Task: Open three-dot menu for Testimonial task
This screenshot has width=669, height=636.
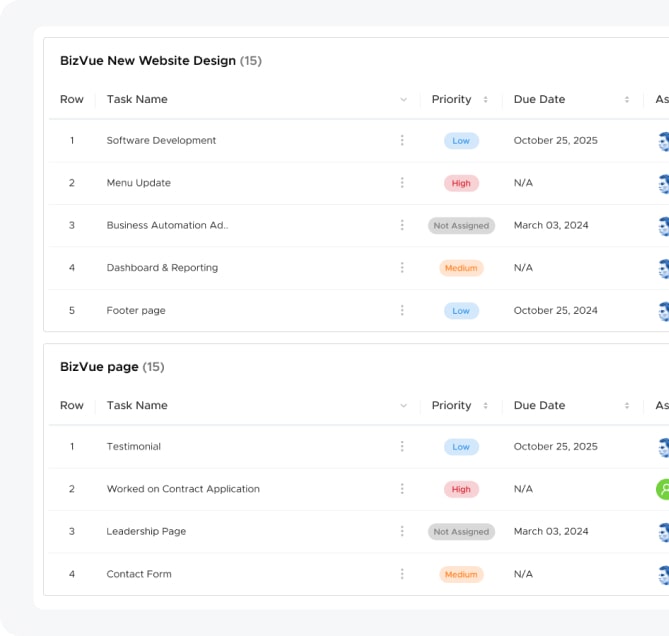Action: coord(402,447)
